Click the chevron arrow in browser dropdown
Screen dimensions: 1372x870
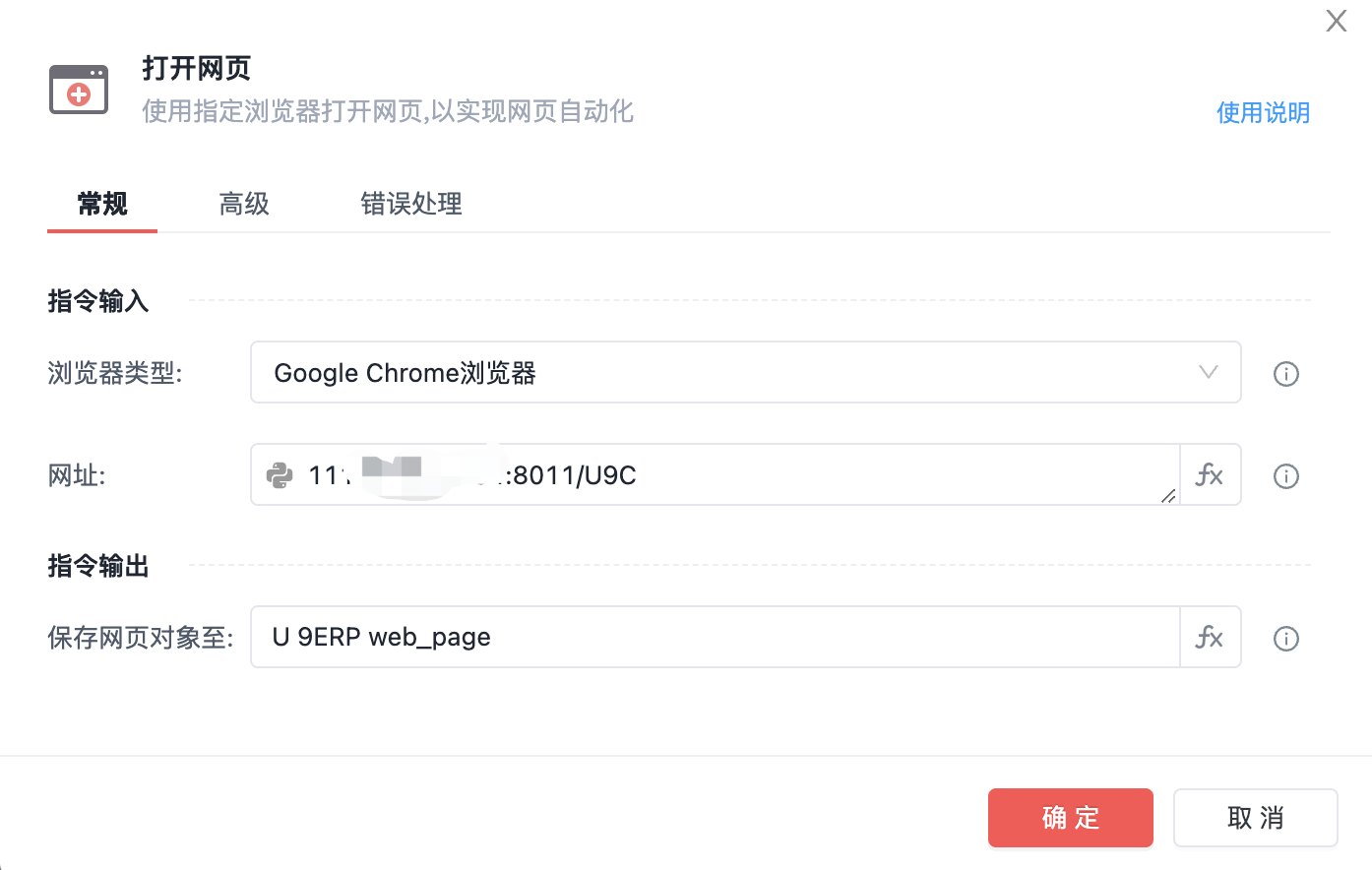pos(1209,372)
